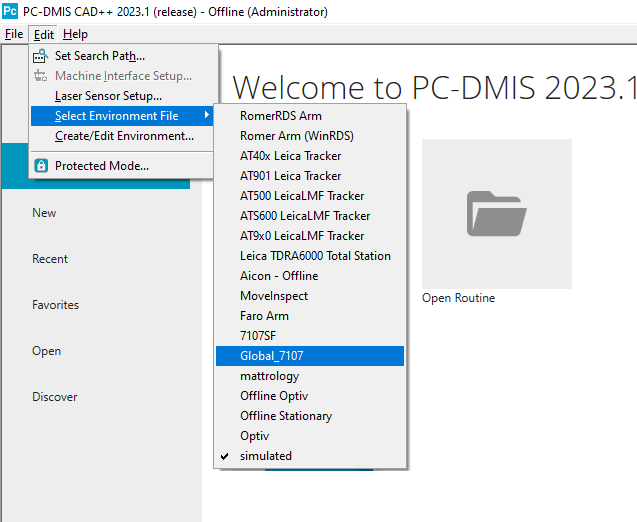Click the PC-DMIS app icon in title bar
637x522 pixels.
tap(10, 12)
